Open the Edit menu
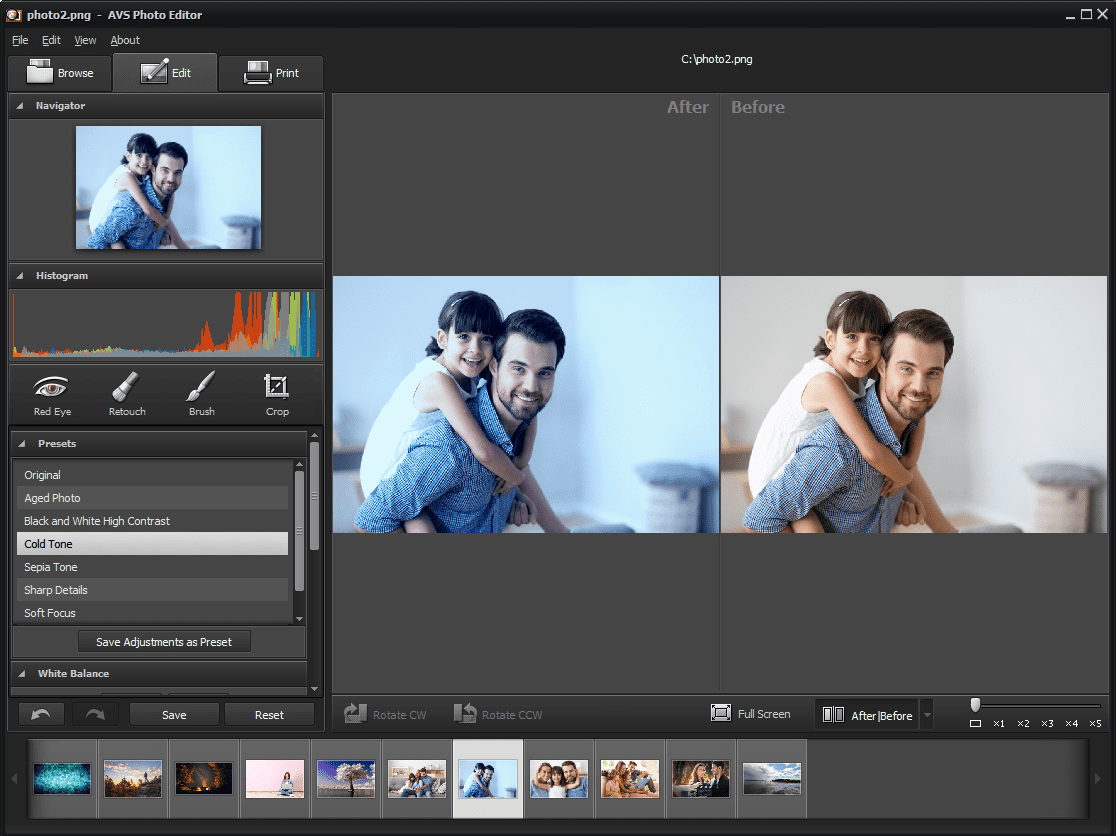The height and width of the screenshot is (836, 1116). pos(51,41)
